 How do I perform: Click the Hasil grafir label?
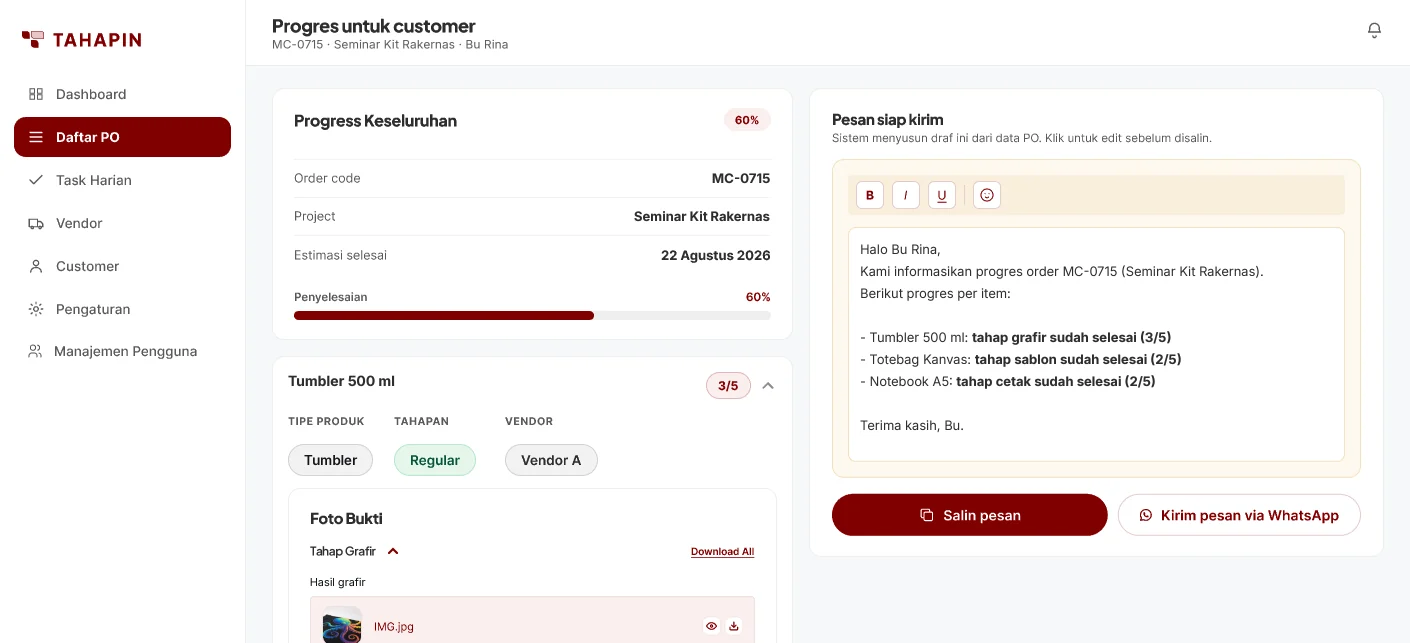pos(338,582)
